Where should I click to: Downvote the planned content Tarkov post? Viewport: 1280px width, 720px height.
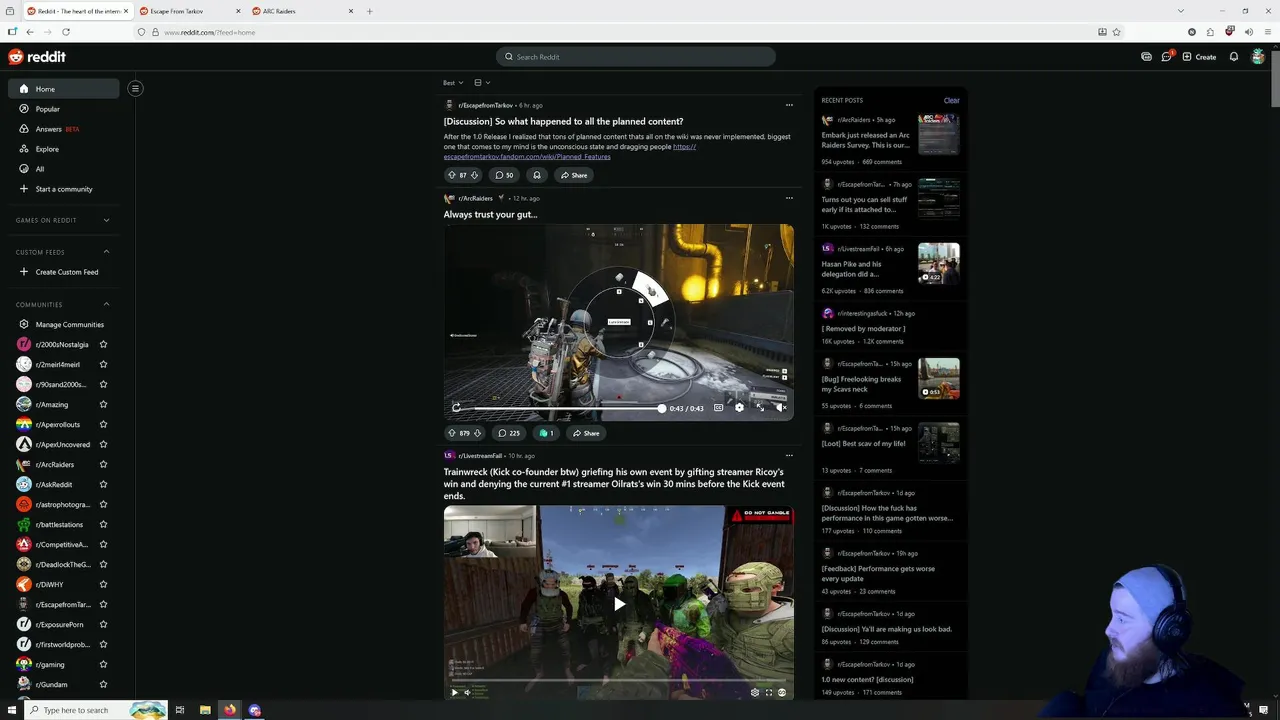point(474,175)
